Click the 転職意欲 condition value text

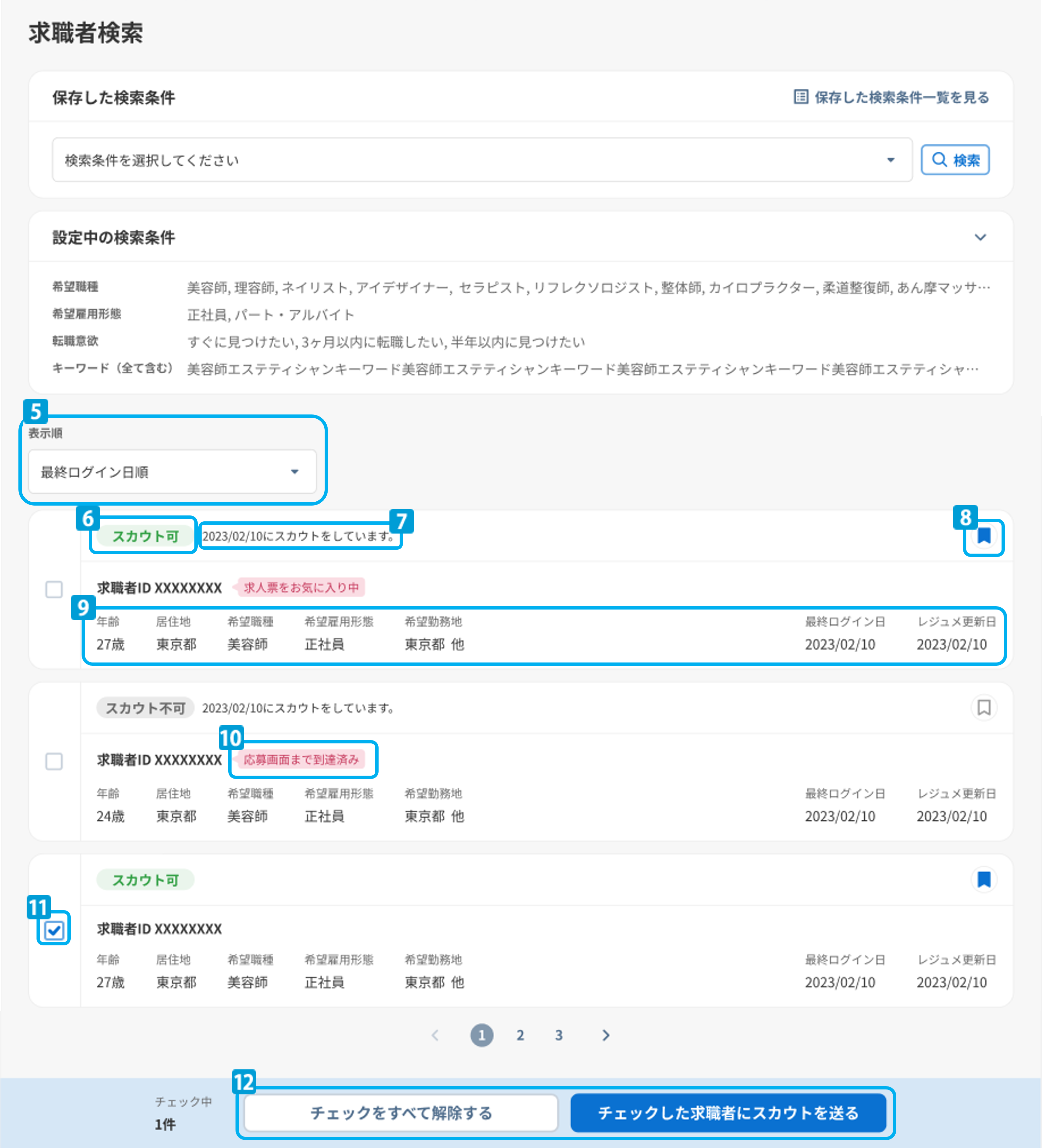(x=386, y=342)
